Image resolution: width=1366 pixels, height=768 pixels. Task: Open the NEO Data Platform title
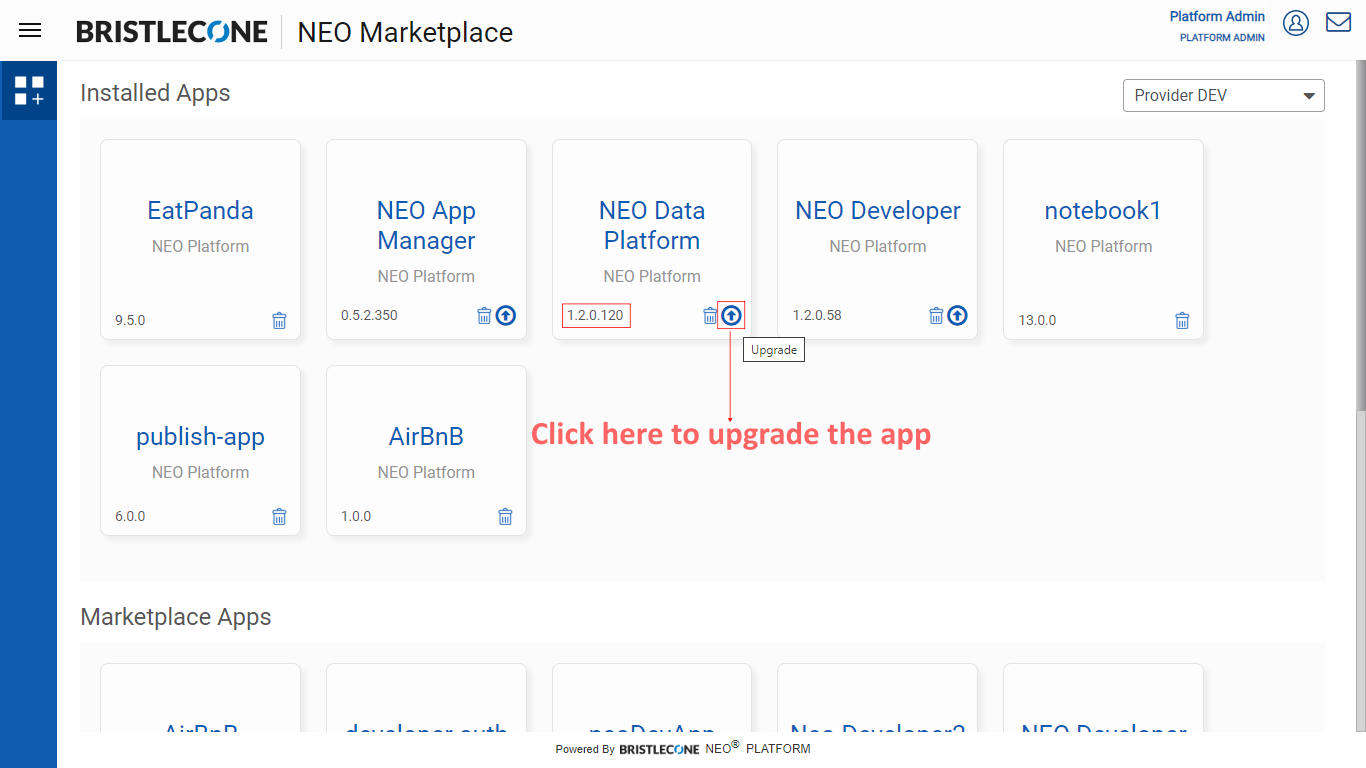(x=652, y=226)
